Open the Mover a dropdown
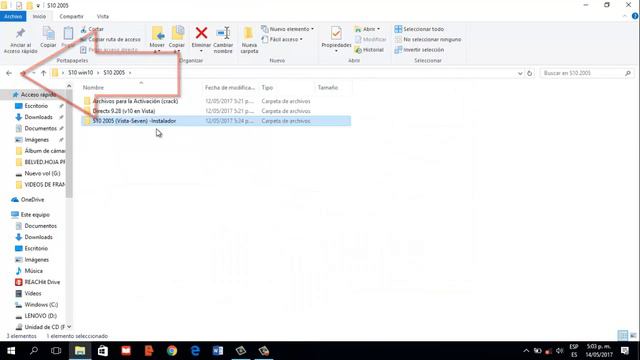 pyautogui.click(x=157, y=40)
